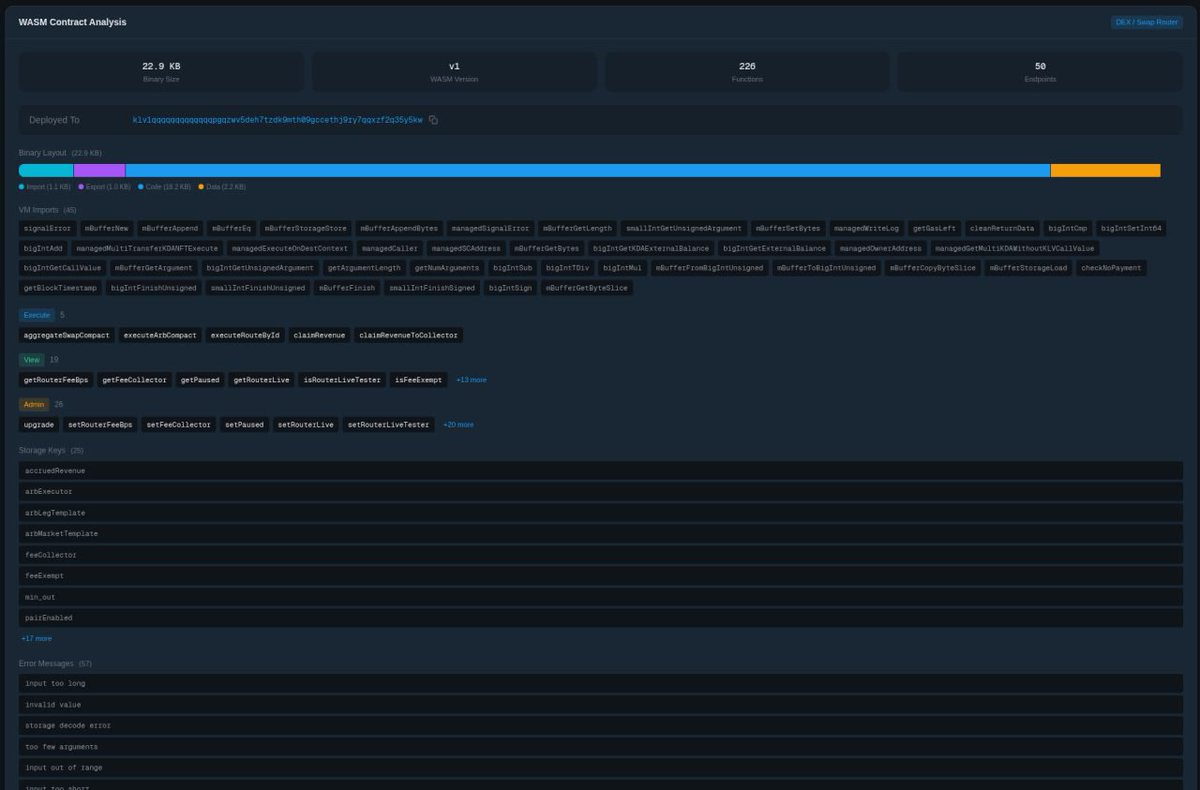Click the 22.9 KB Binary Size card
This screenshot has height=790, width=1200.
(x=161, y=71)
